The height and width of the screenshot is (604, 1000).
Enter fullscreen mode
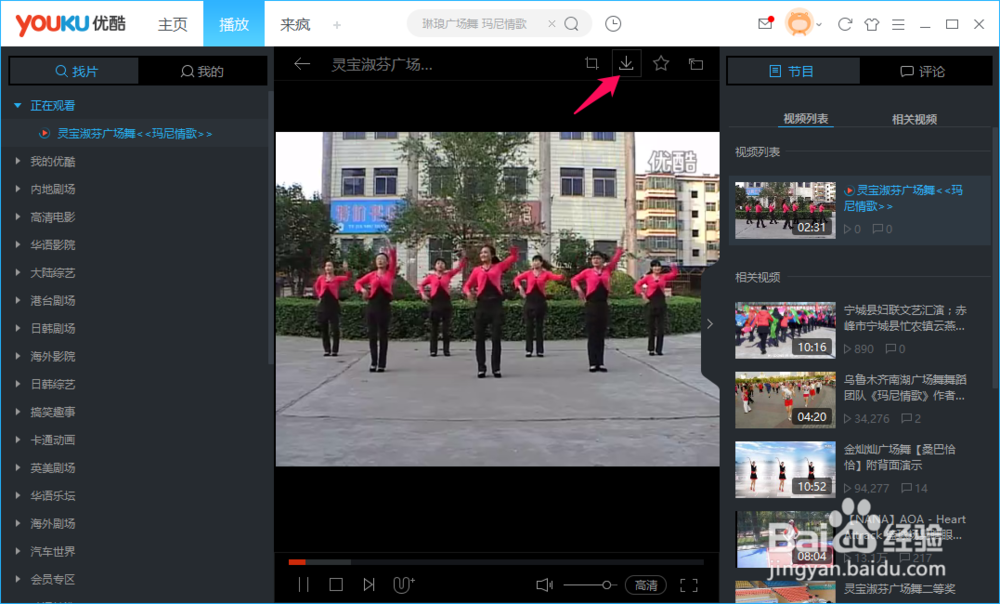(689, 586)
